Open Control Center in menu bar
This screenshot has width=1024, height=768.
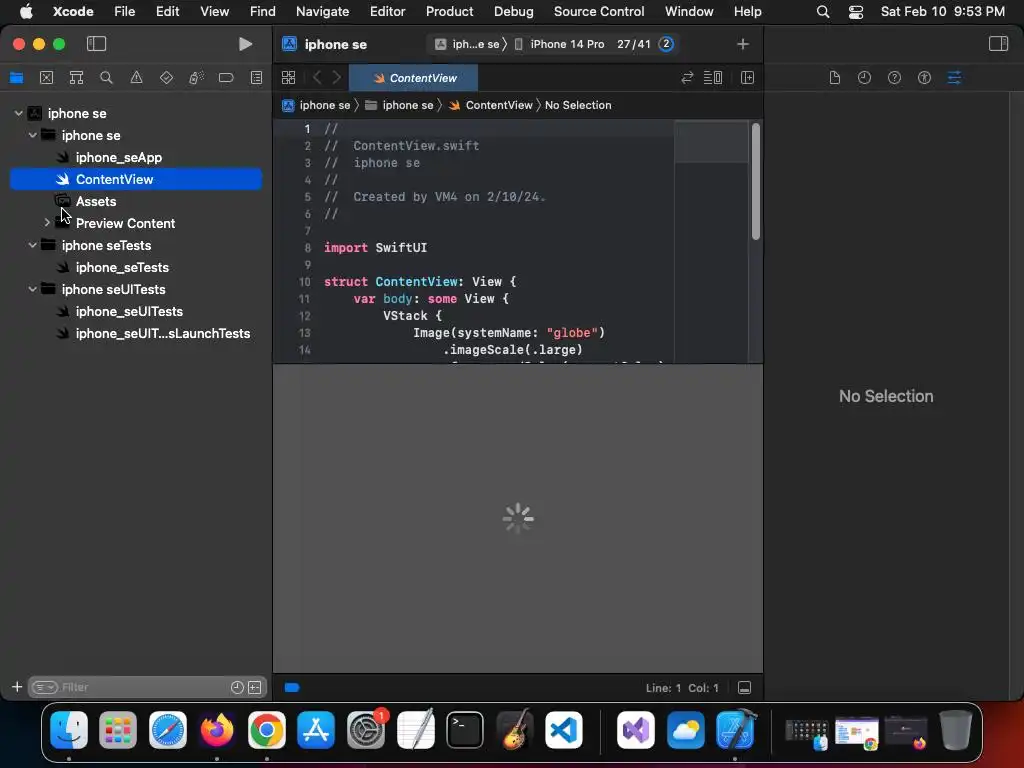856,11
